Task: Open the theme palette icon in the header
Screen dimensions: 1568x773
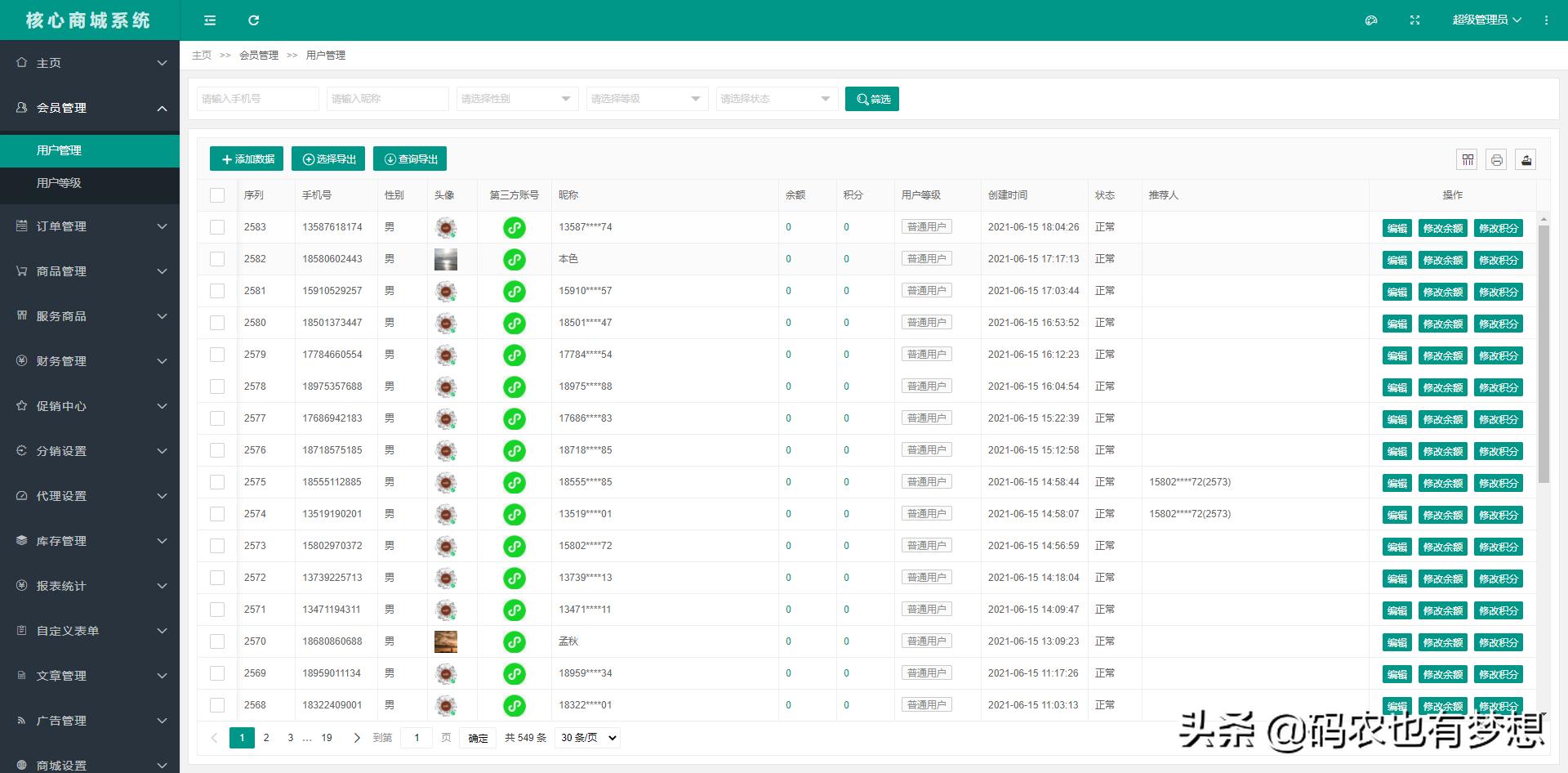Action: pyautogui.click(x=1371, y=20)
